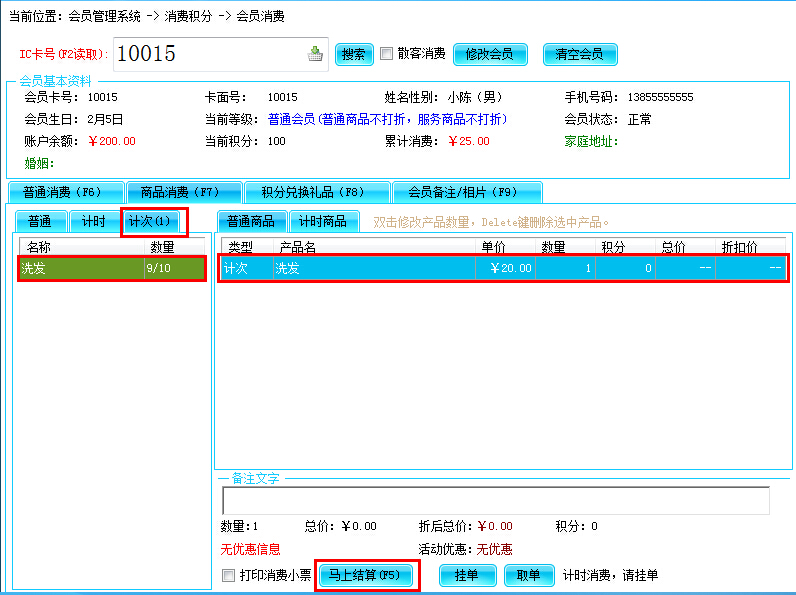Click the 修改会员 button
The height and width of the screenshot is (595, 796).
(x=489, y=54)
